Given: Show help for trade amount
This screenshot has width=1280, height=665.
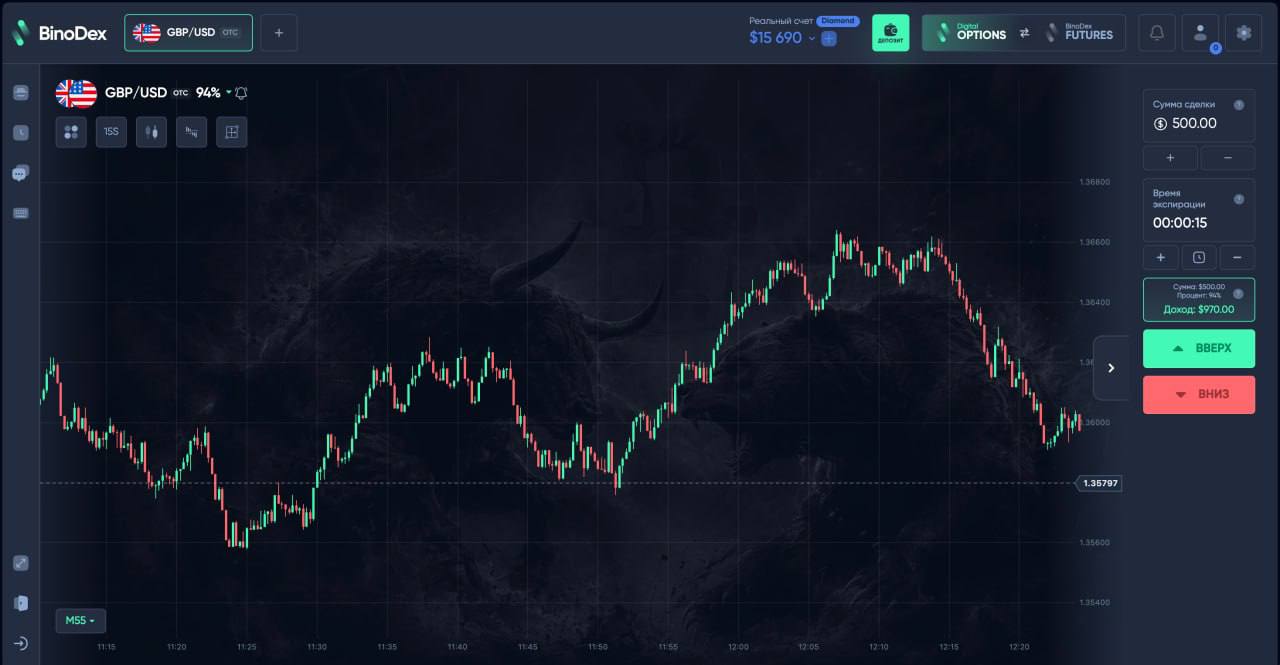Looking at the screenshot, I should point(1239,105).
